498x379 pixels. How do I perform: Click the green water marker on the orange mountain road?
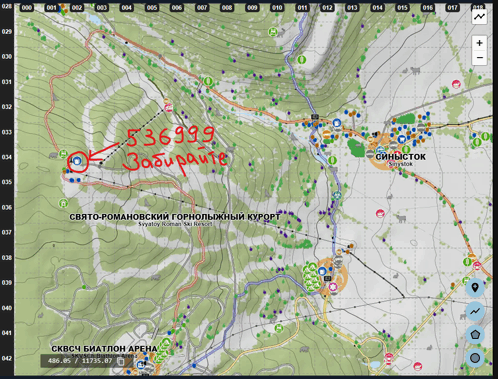click(x=208, y=81)
